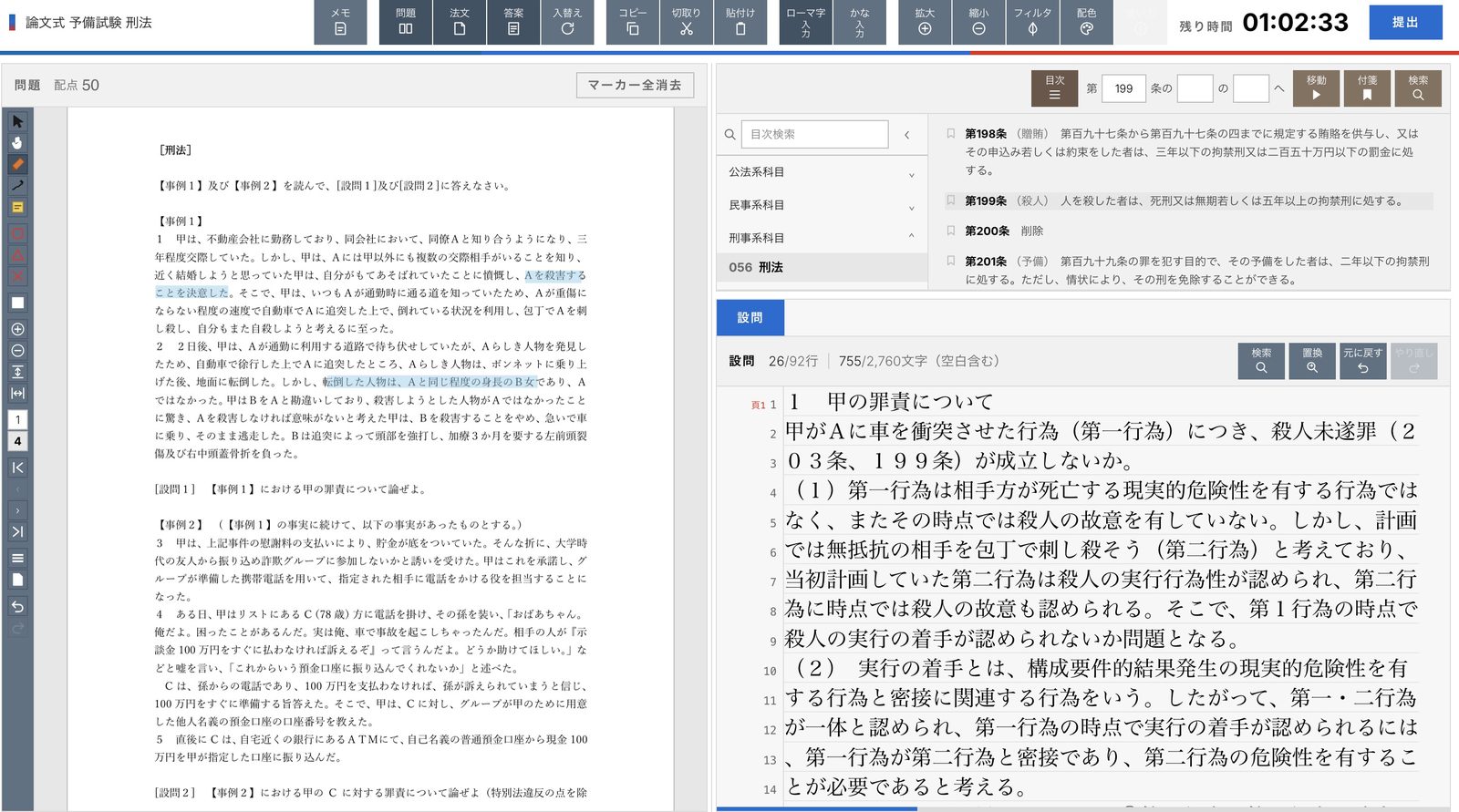Image resolution: width=1459 pixels, height=812 pixels.
Task: Select the red circle mark tool
Action: point(17,233)
